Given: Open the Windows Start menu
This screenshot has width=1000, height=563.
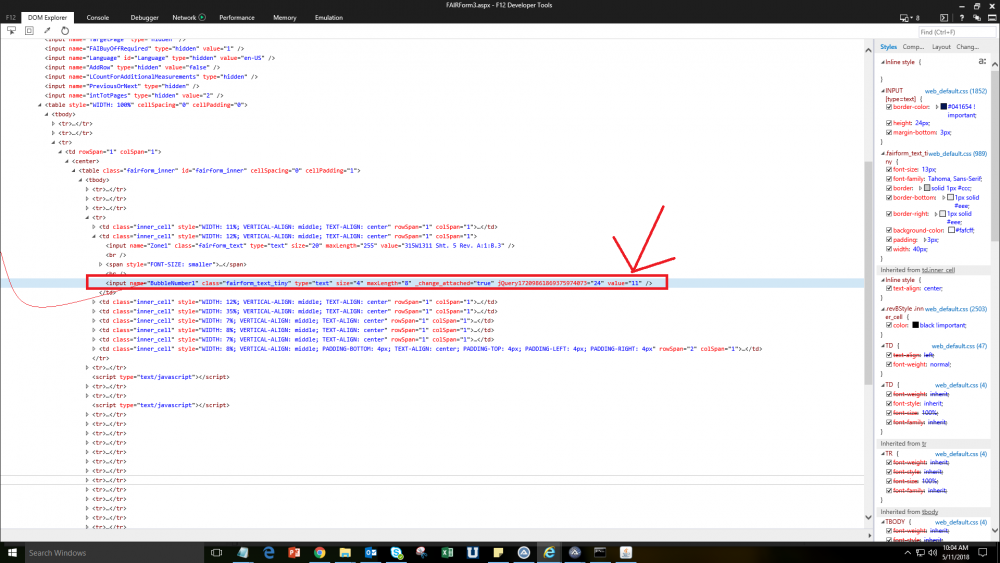Looking at the screenshot, I should point(11,553).
